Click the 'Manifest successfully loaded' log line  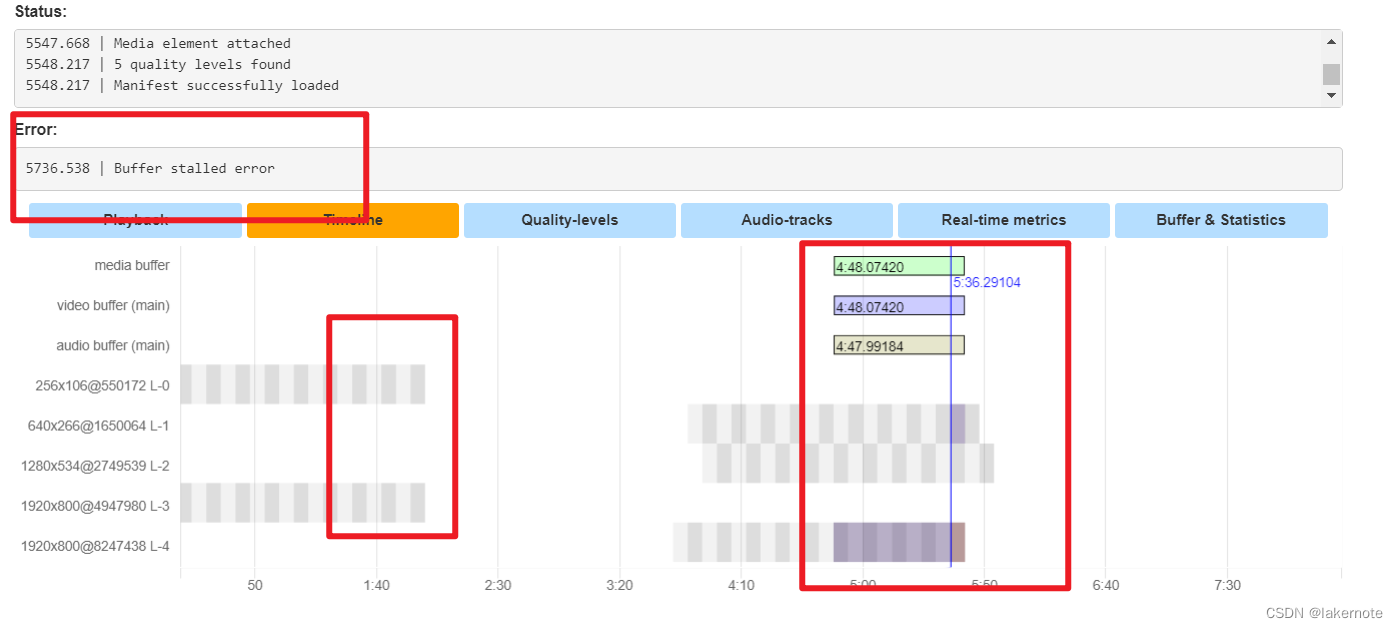(226, 85)
